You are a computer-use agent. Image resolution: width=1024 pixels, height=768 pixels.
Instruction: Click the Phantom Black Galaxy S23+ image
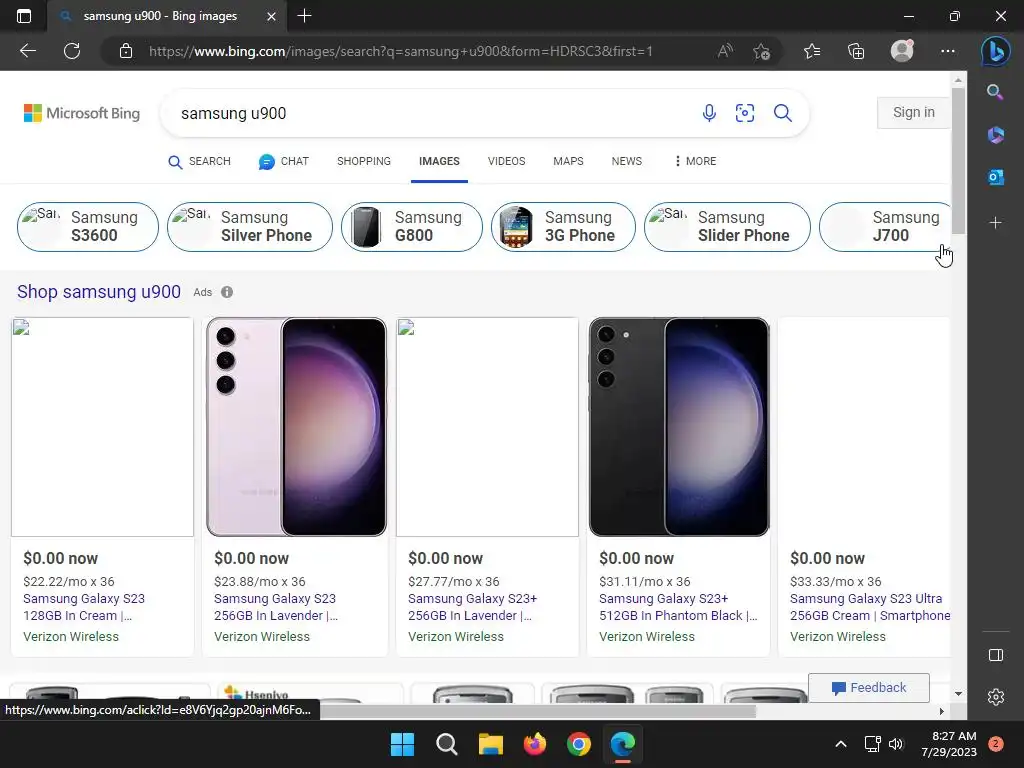[679, 427]
